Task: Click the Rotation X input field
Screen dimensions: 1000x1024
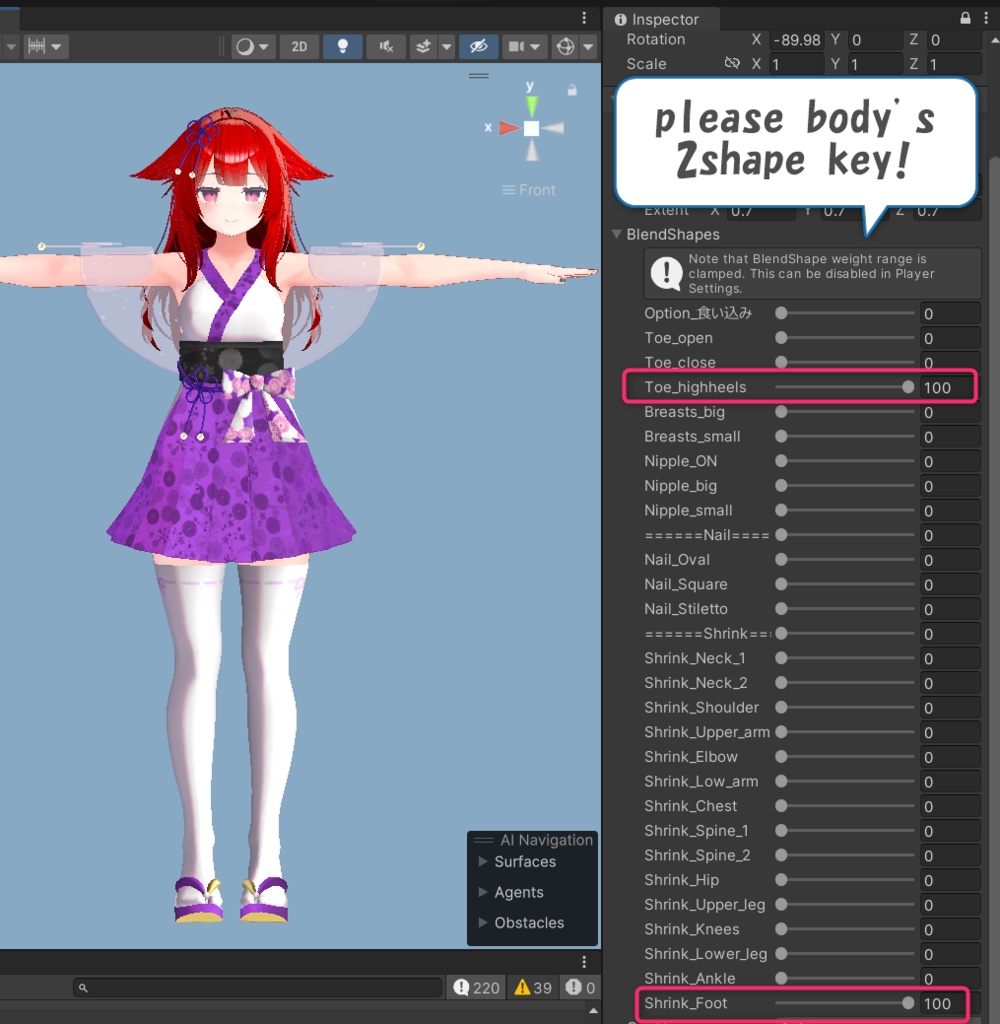Action: pos(796,40)
